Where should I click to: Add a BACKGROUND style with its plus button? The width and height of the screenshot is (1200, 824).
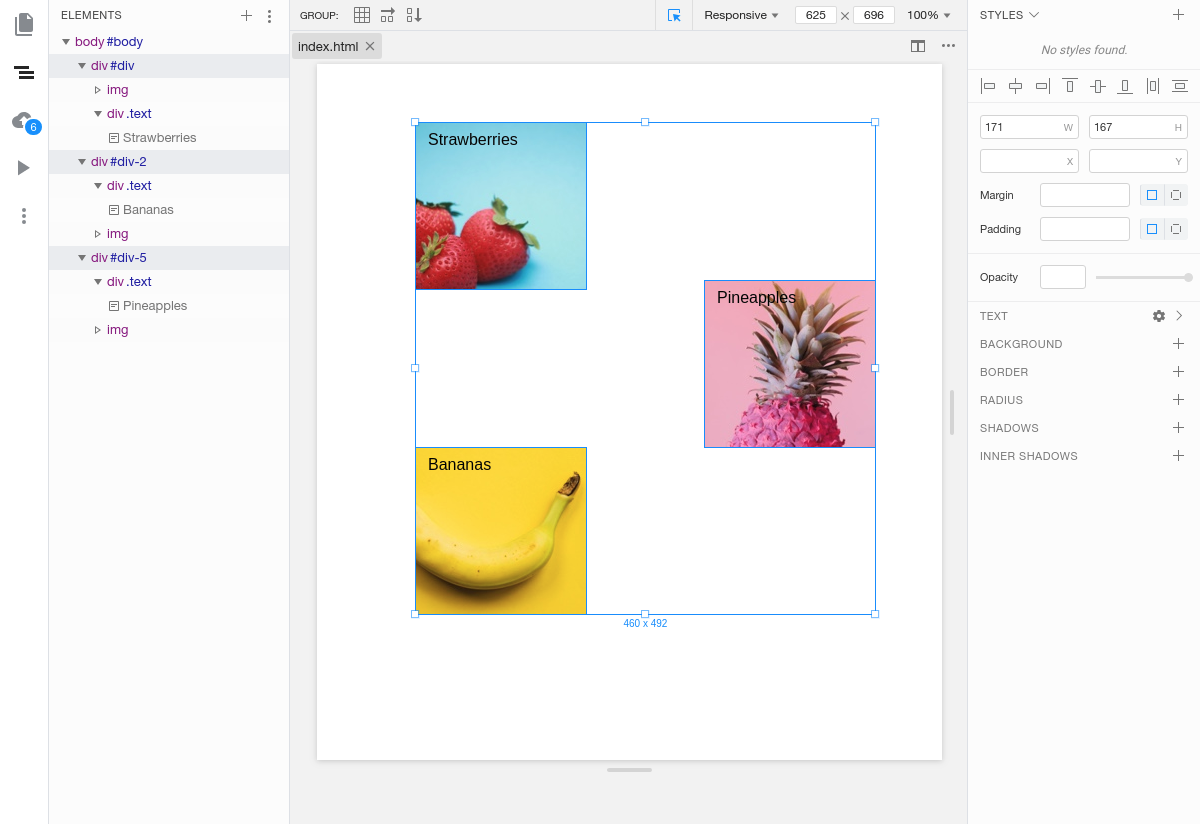1178,343
